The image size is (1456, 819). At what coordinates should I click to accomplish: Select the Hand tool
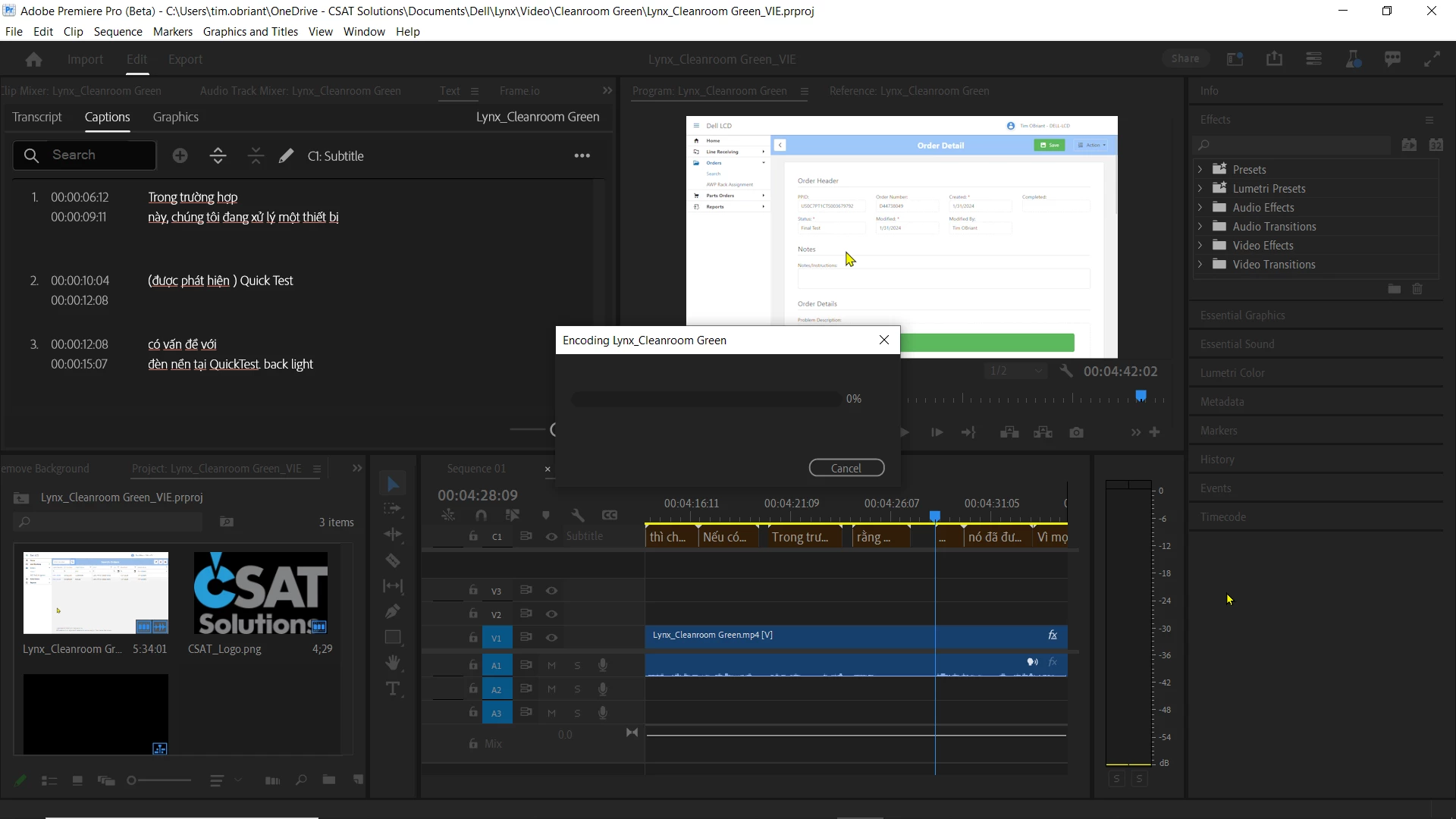[393, 663]
